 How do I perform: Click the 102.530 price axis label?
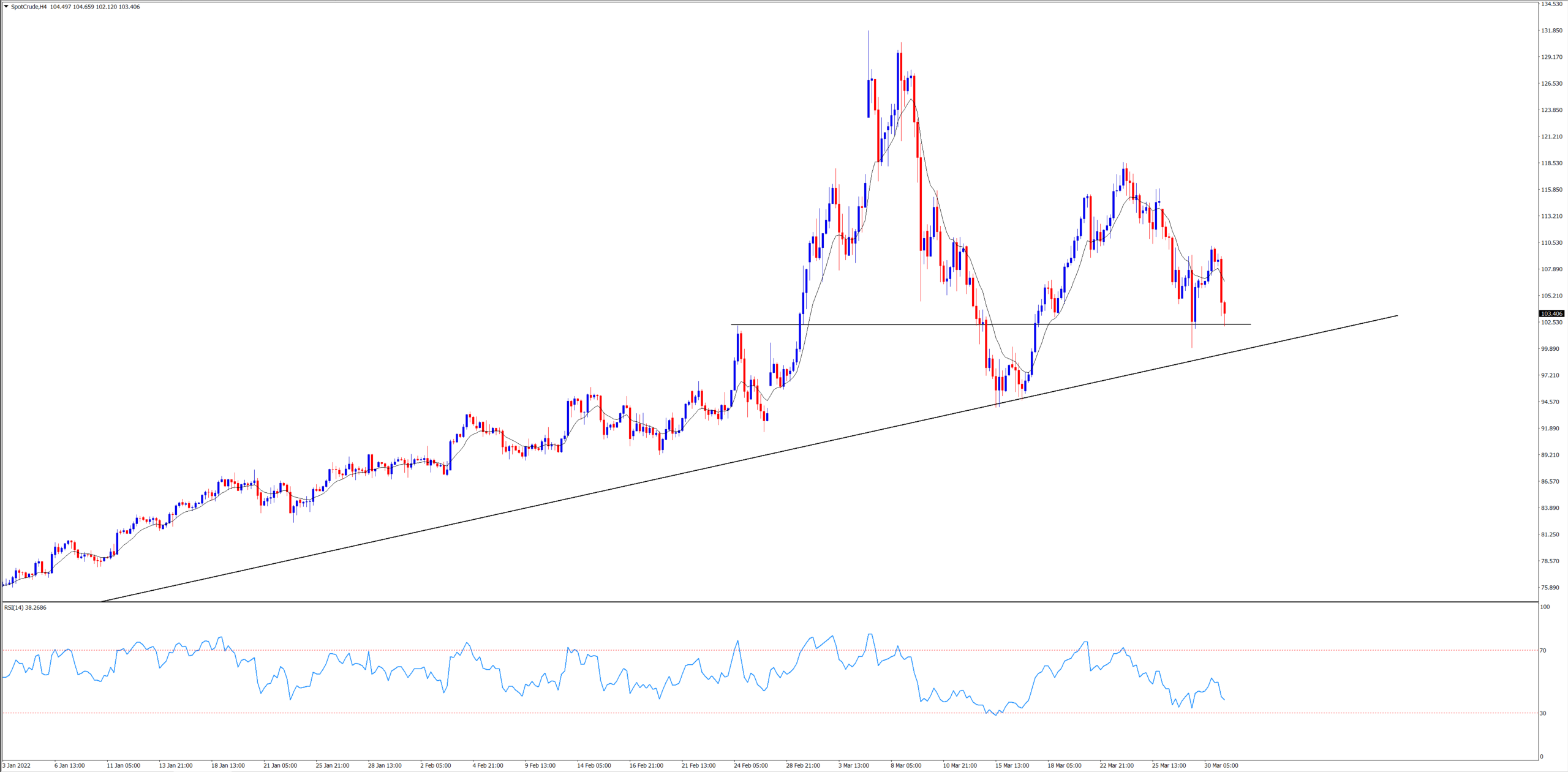tap(1551, 322)
